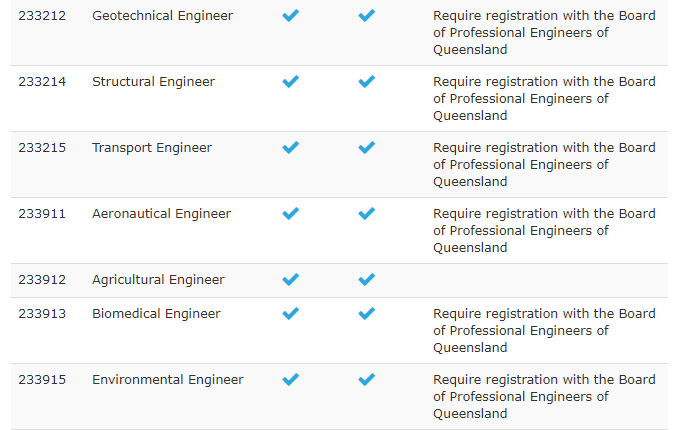Click first checkmark in Environmental Engineer row

point(291,380)
